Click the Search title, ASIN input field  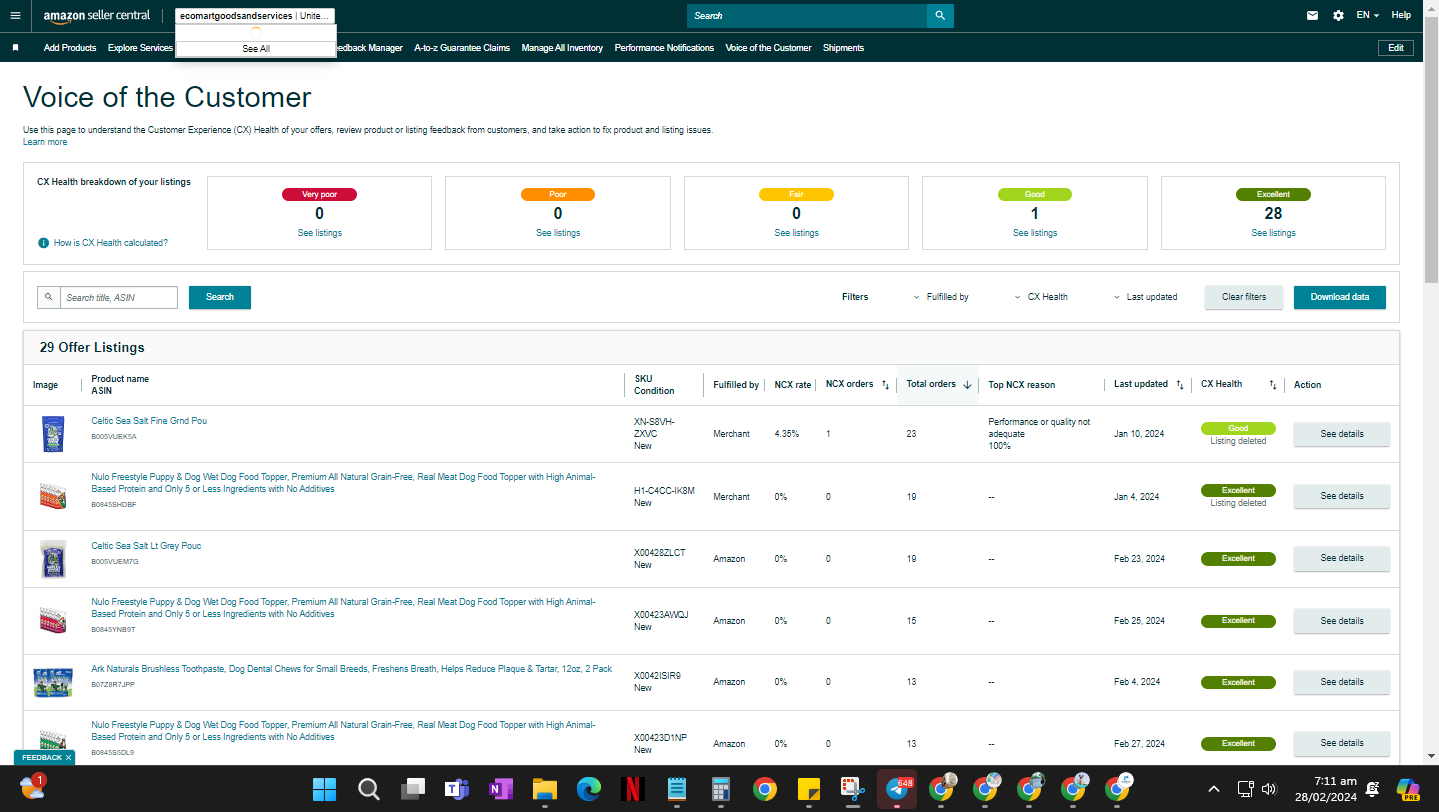click(x=119, y=297)
